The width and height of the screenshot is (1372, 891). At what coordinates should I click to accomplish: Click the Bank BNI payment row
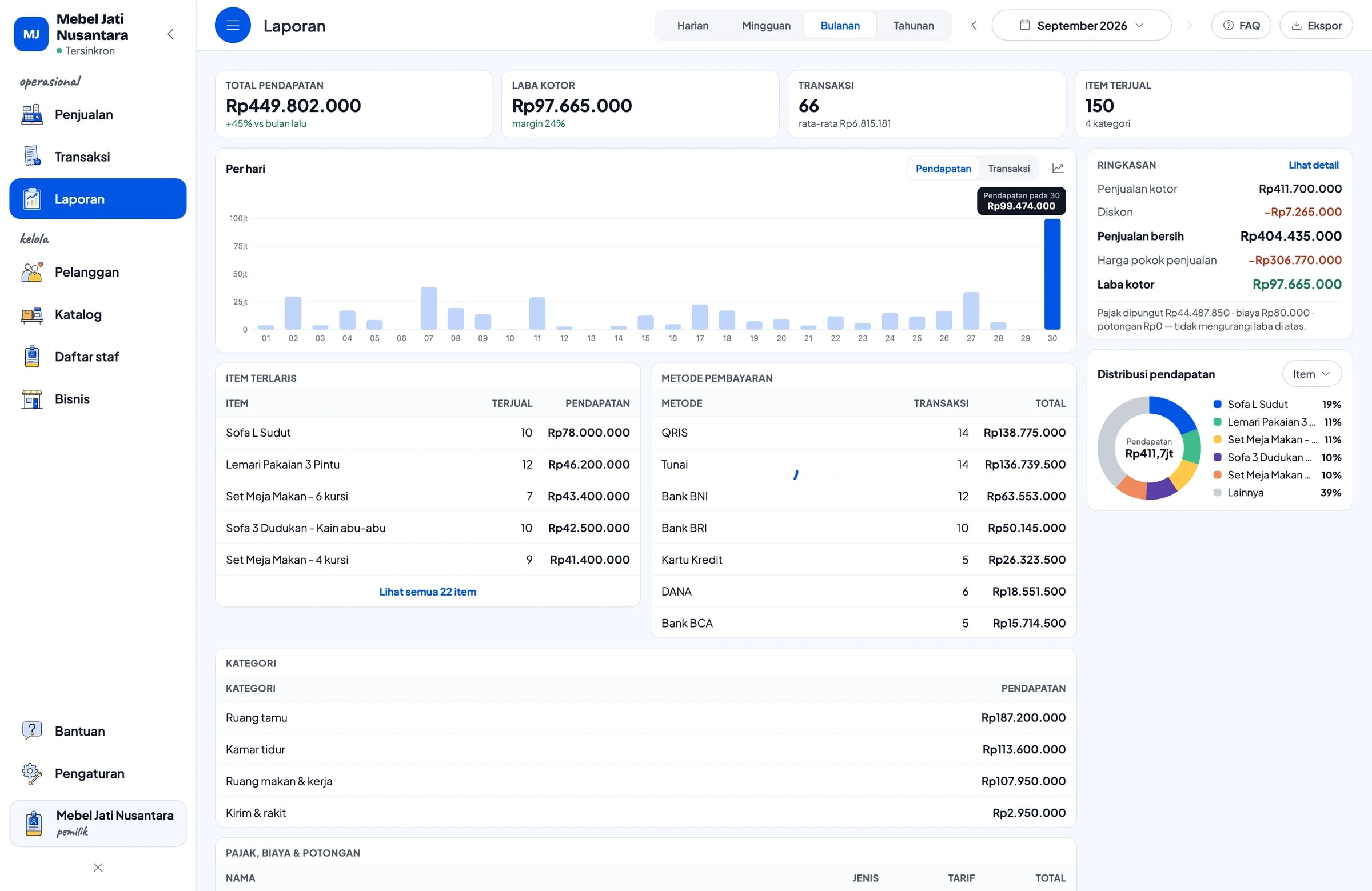click(x=863, y=496)
